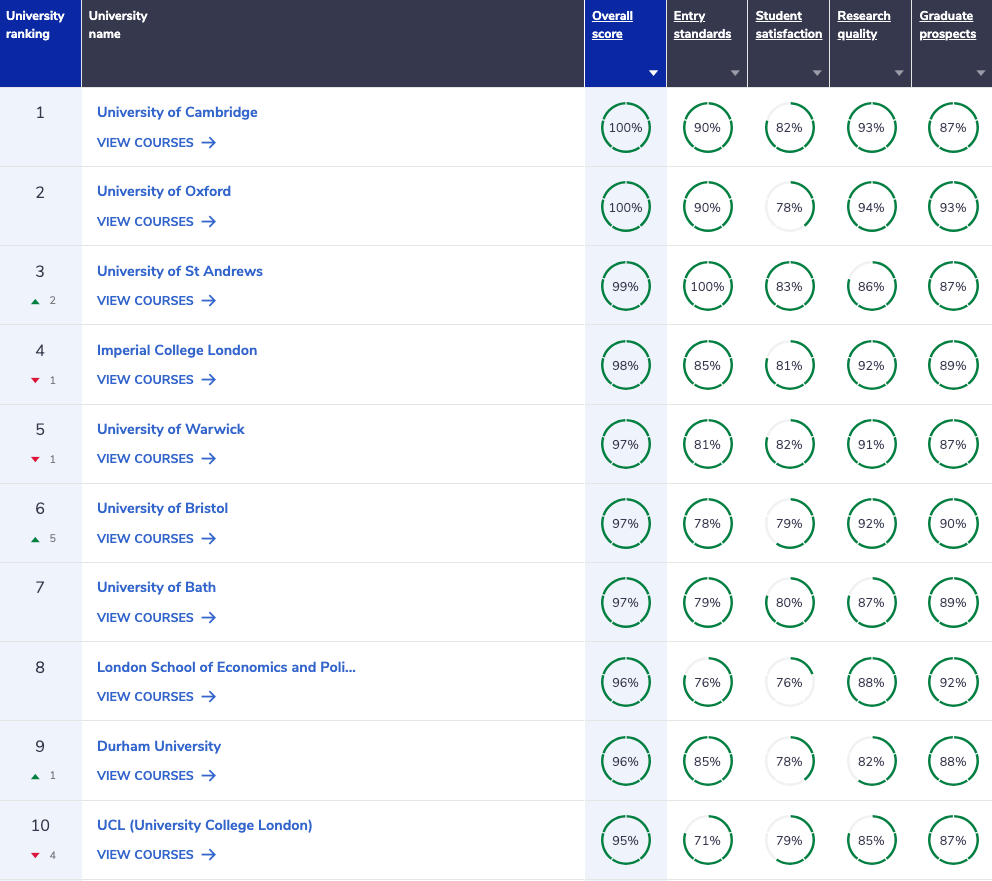Click the green rank-up triangle beside St Andrews

point(37,300)
